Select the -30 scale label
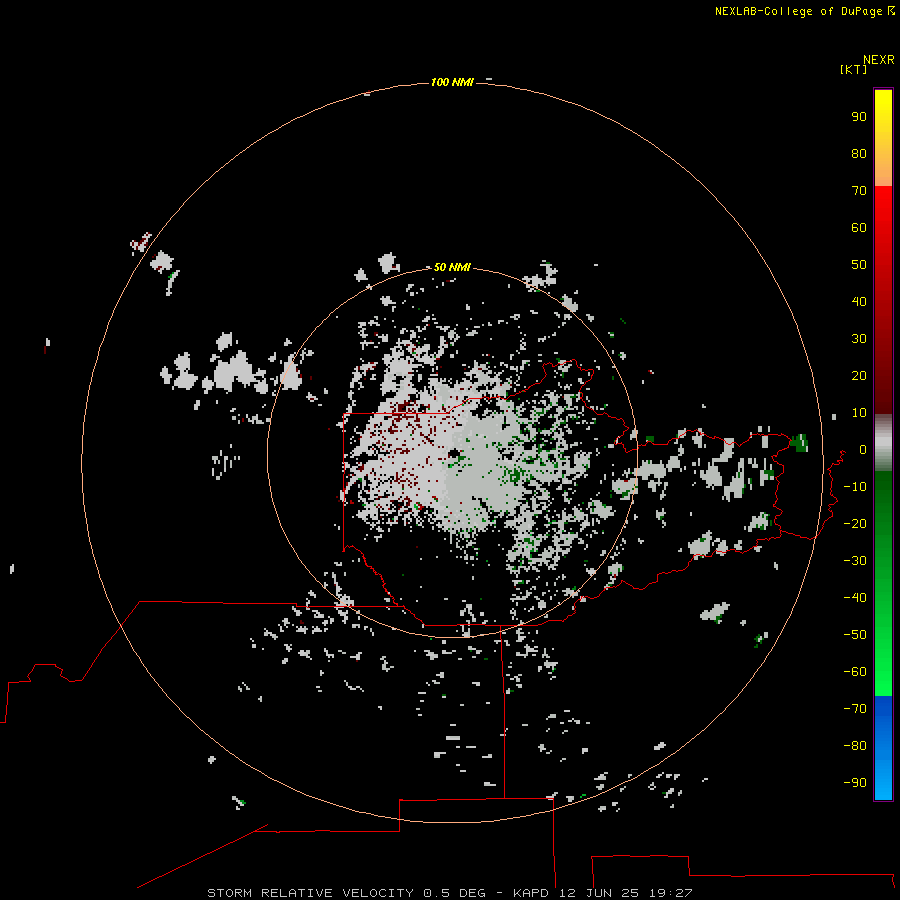 pyautogui.click(x=855, y=561)
